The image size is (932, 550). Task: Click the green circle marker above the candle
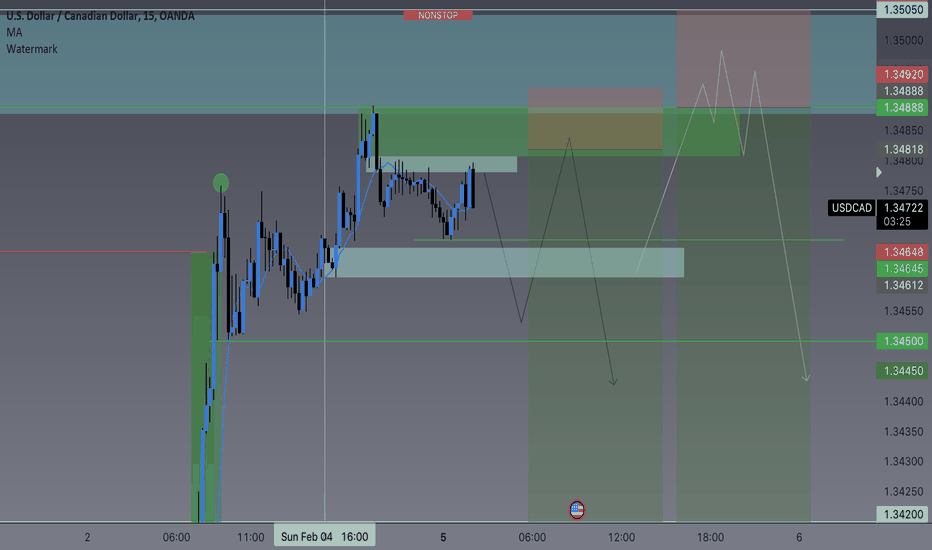tap(221, 183)
